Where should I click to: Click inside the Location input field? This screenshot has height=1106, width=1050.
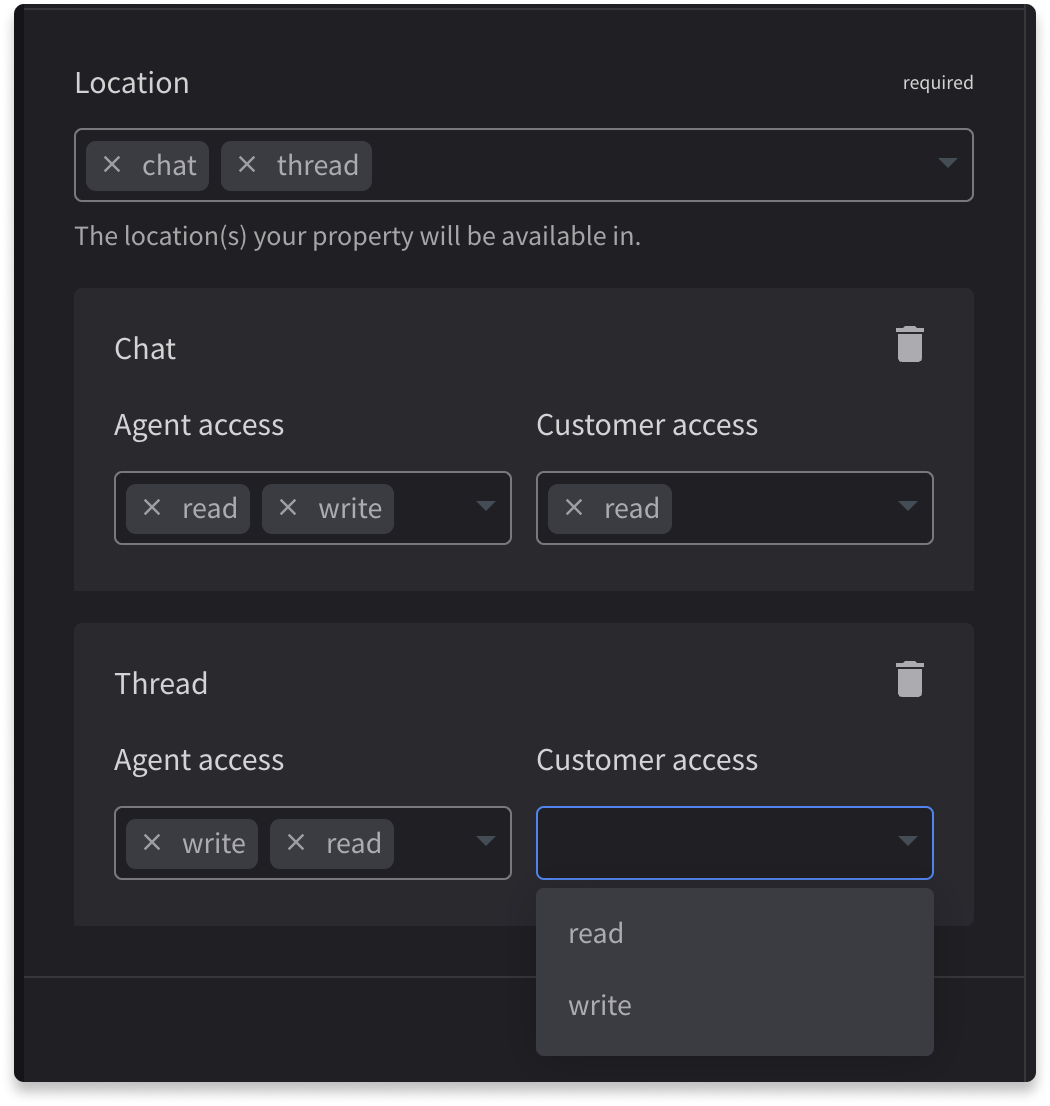pos(650,165)
